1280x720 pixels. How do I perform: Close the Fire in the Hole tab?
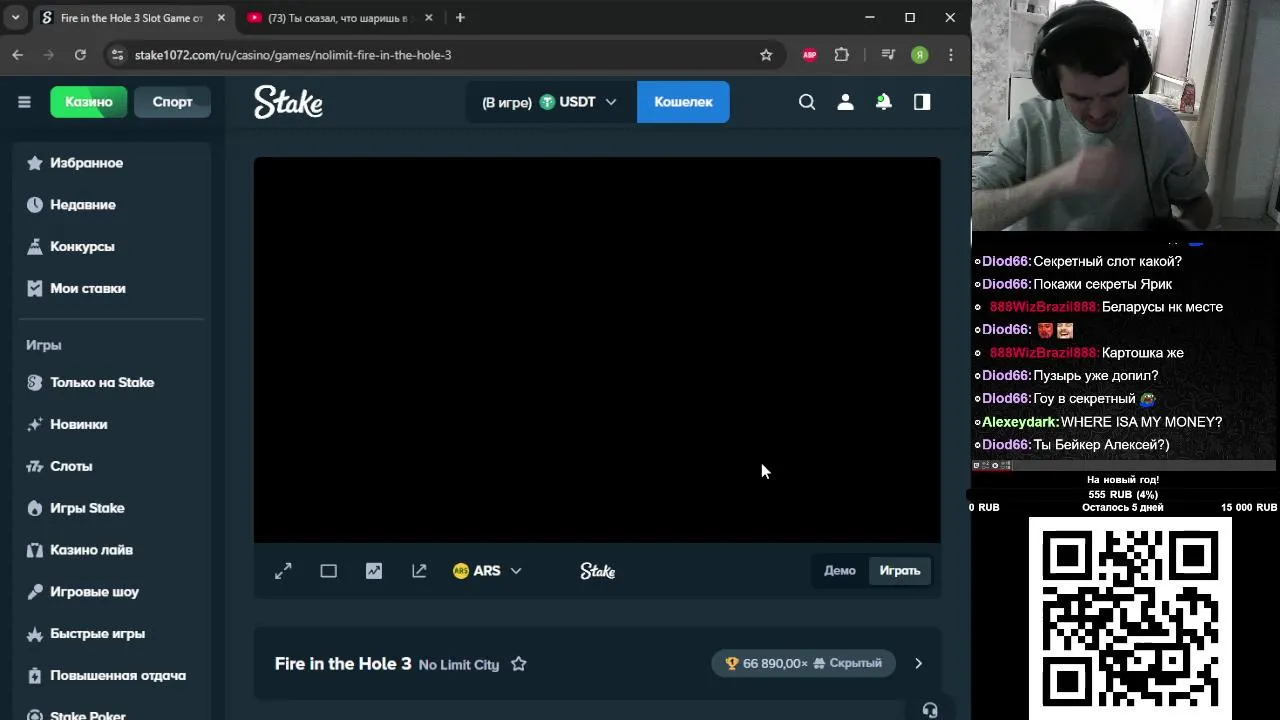tap(221, 18)
